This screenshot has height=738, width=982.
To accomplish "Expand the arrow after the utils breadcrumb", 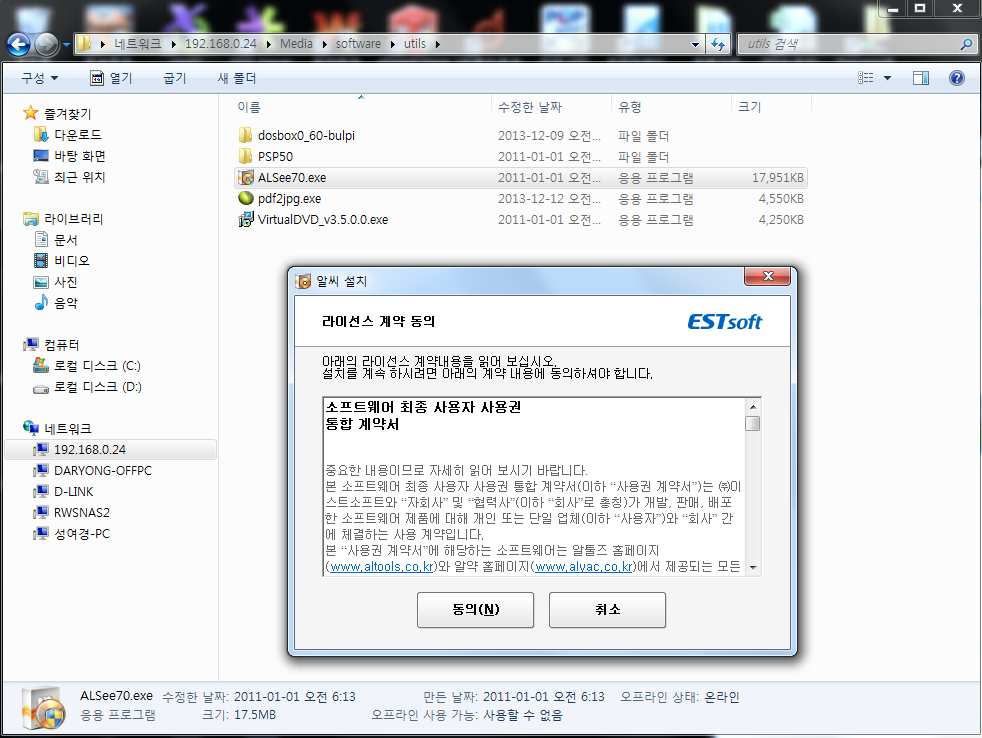I will click(437, 44).
